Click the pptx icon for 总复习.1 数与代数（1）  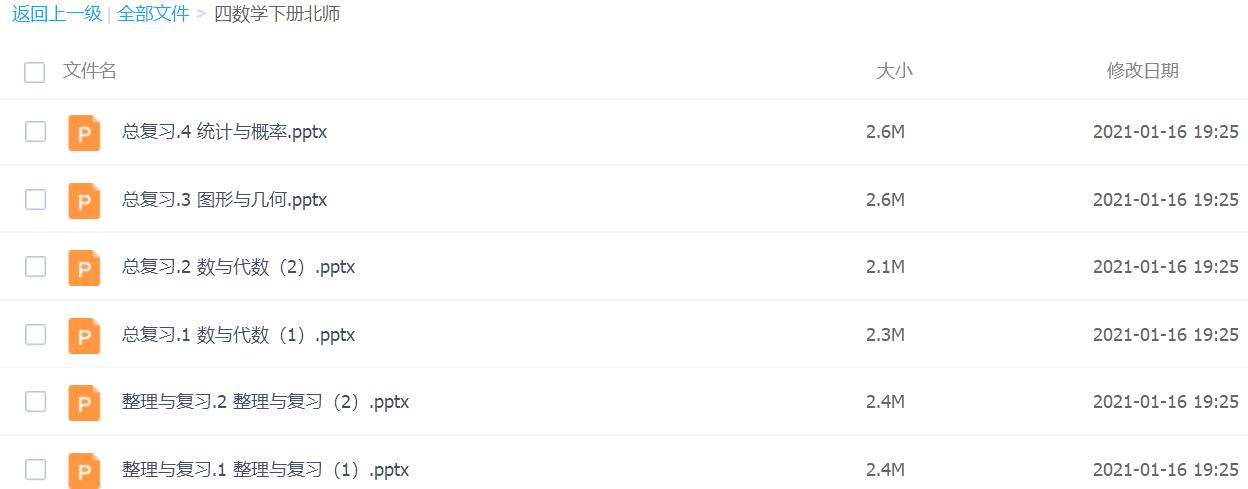(84, 335)
